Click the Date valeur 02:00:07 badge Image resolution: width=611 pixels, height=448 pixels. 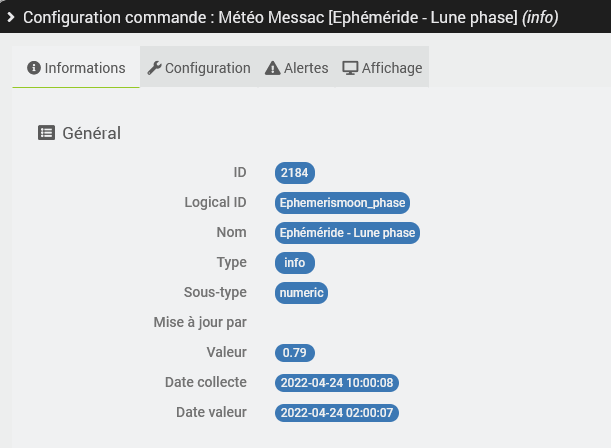pos(338,412)
